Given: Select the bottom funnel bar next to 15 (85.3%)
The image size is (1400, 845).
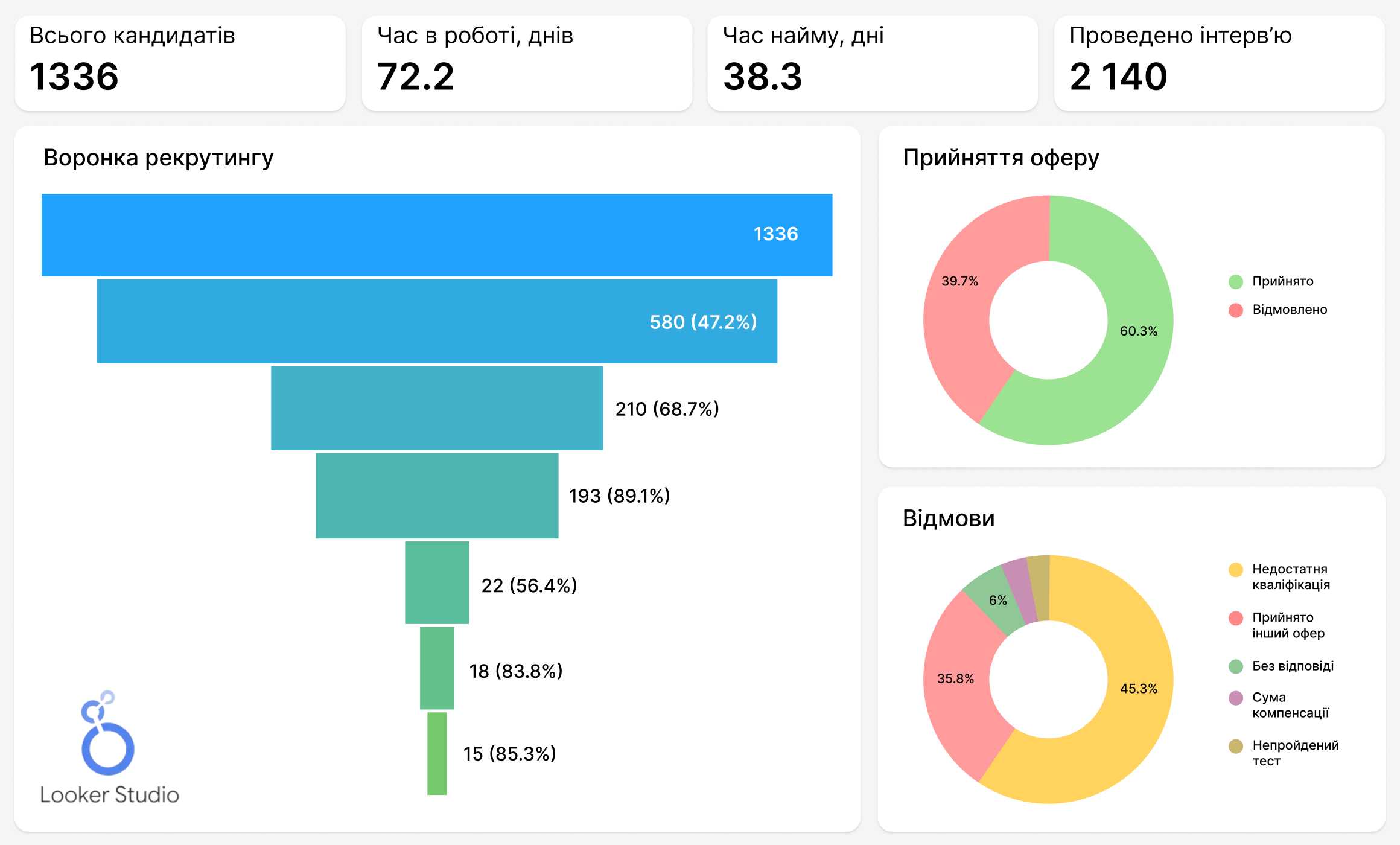Looking at the screenshot, I should (x=436, y=753).
